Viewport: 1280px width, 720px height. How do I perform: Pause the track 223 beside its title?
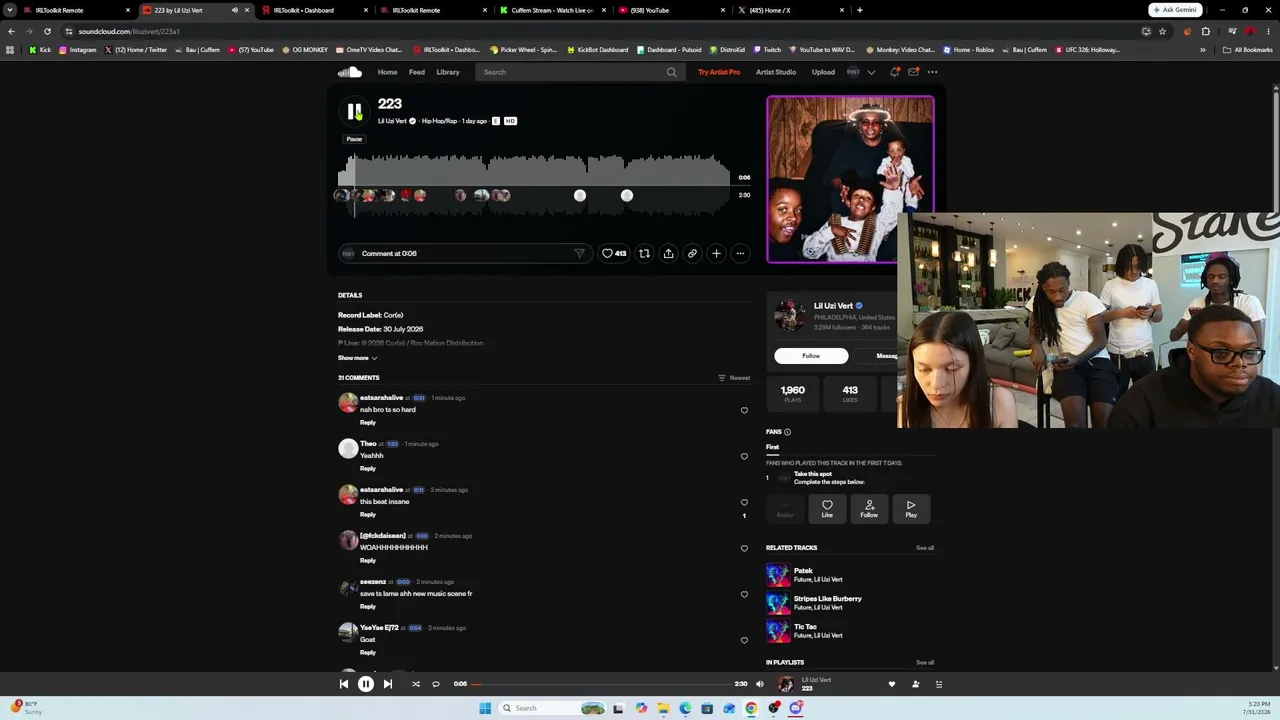(x=354, y=112)
